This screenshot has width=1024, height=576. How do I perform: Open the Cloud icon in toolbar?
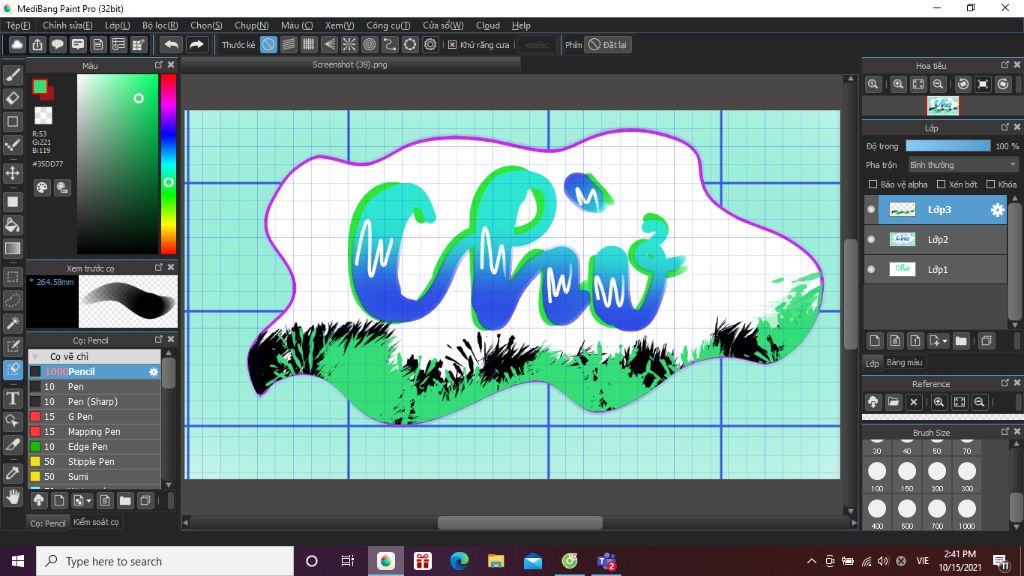click(17, 44)
